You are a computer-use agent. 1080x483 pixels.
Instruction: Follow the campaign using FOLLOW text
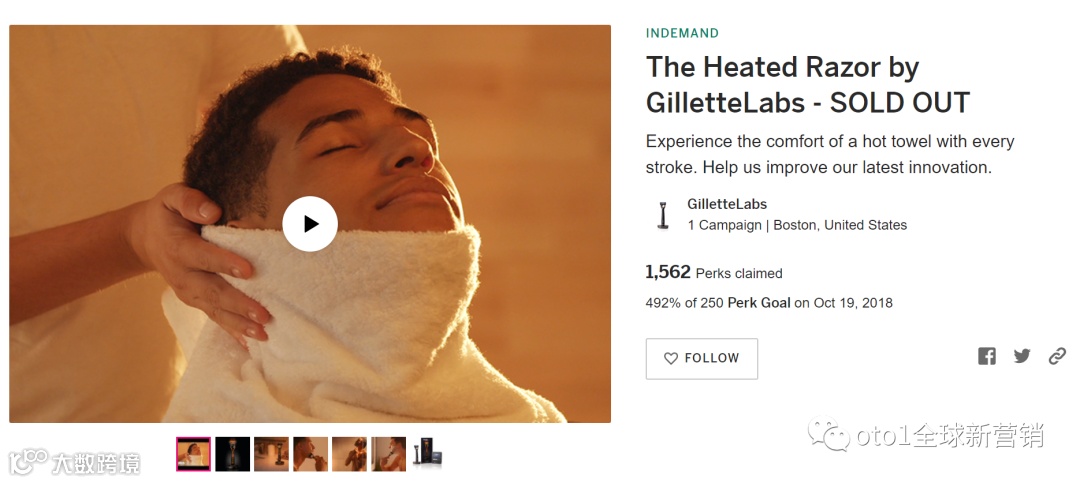(x=712, y=358)
